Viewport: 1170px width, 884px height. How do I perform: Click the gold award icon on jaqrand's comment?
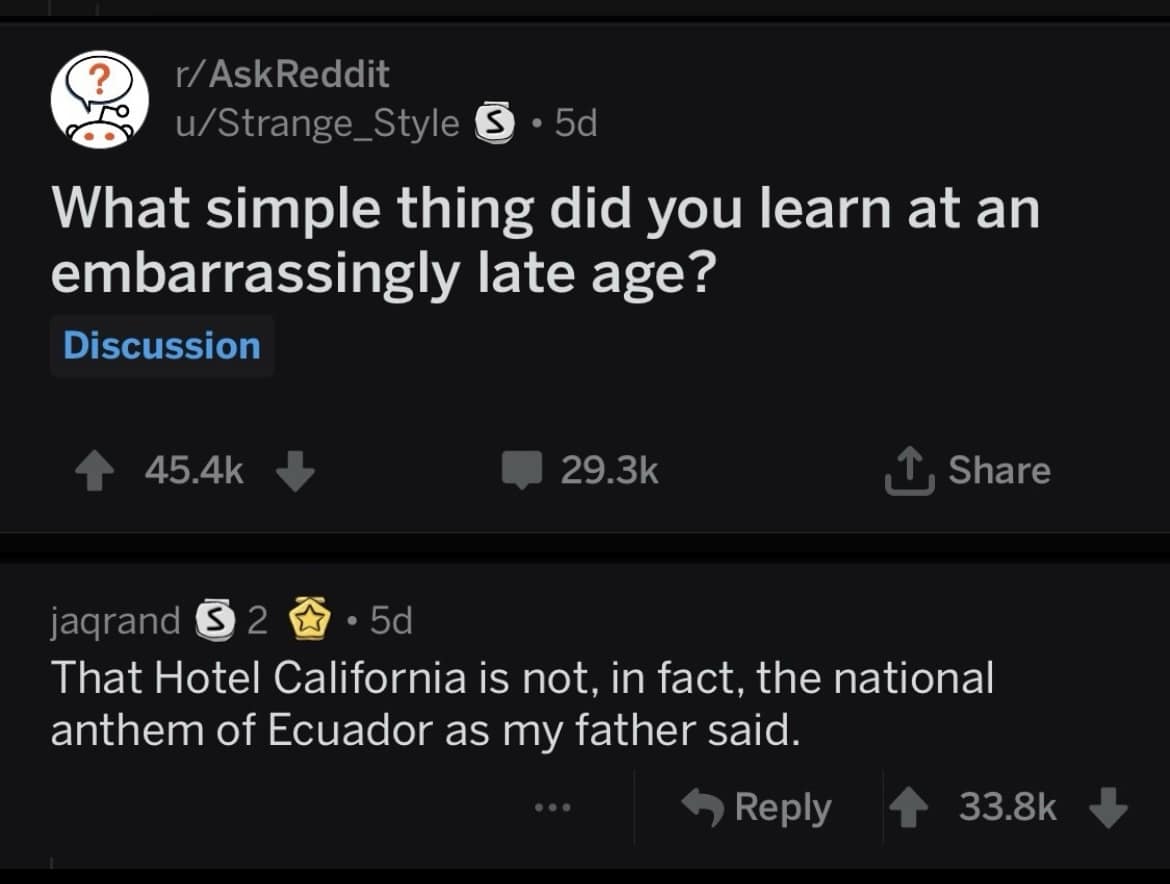(311, 620)
